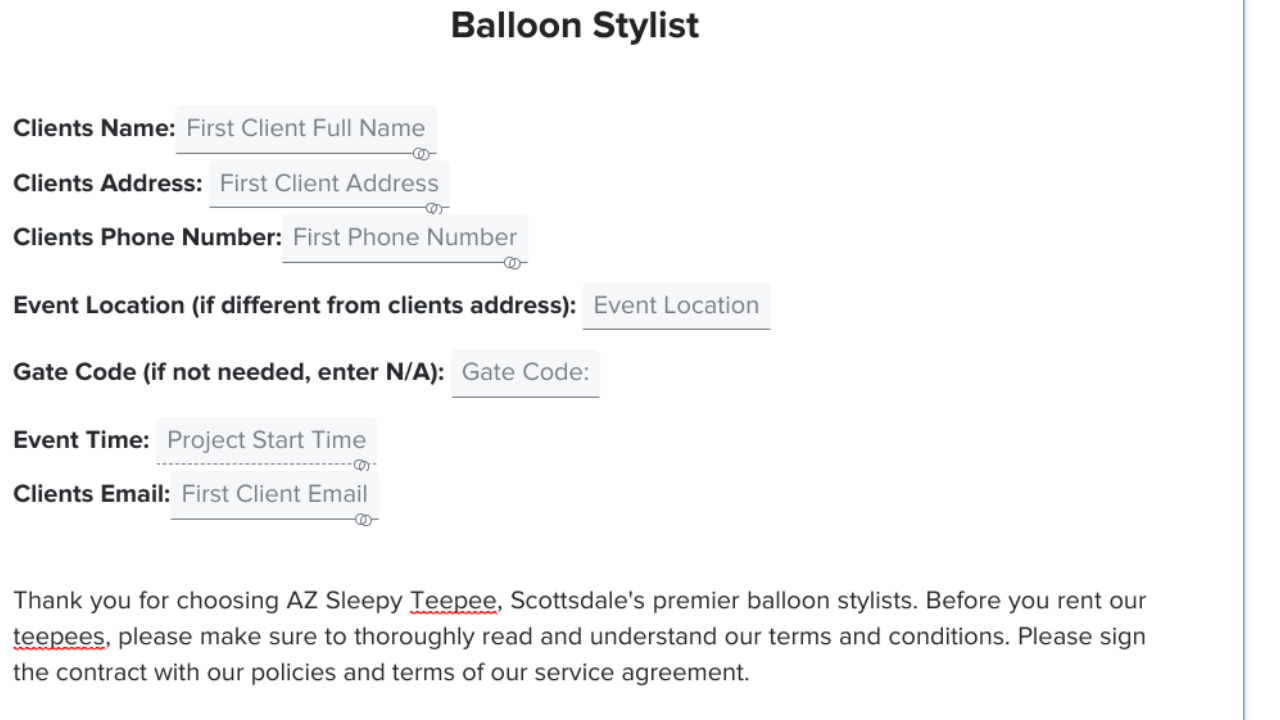Focus the Project Start Time field
Viewport: 1280px width, 720px height.
[266, 441]
